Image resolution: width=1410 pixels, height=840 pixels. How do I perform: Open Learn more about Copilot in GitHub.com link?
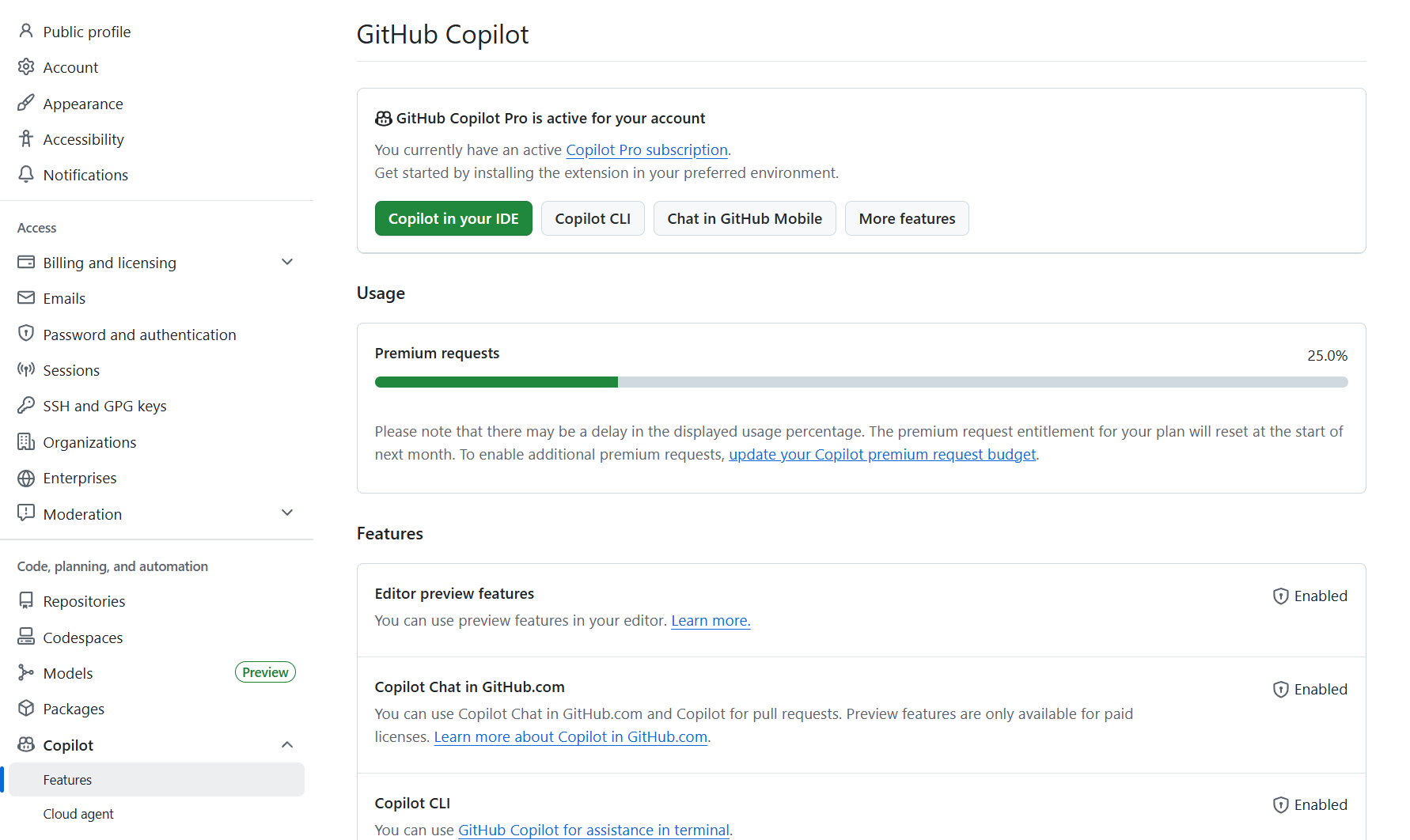(x=570, y=736)
